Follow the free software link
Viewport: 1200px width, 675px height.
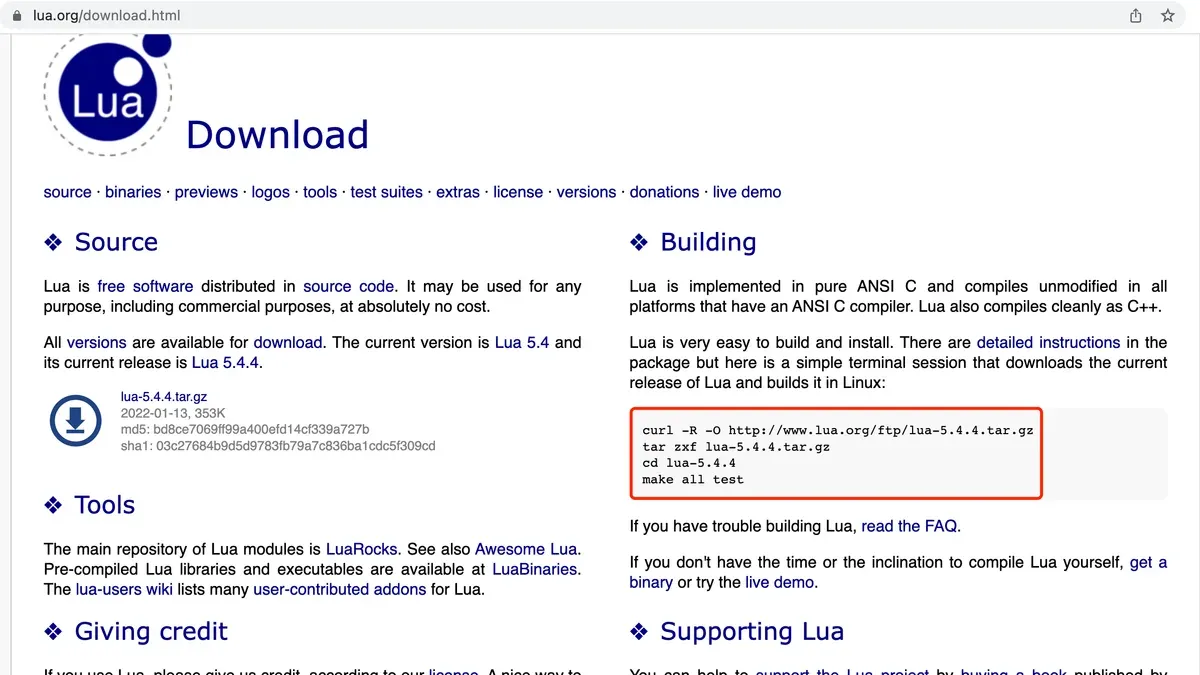point(145,286)
